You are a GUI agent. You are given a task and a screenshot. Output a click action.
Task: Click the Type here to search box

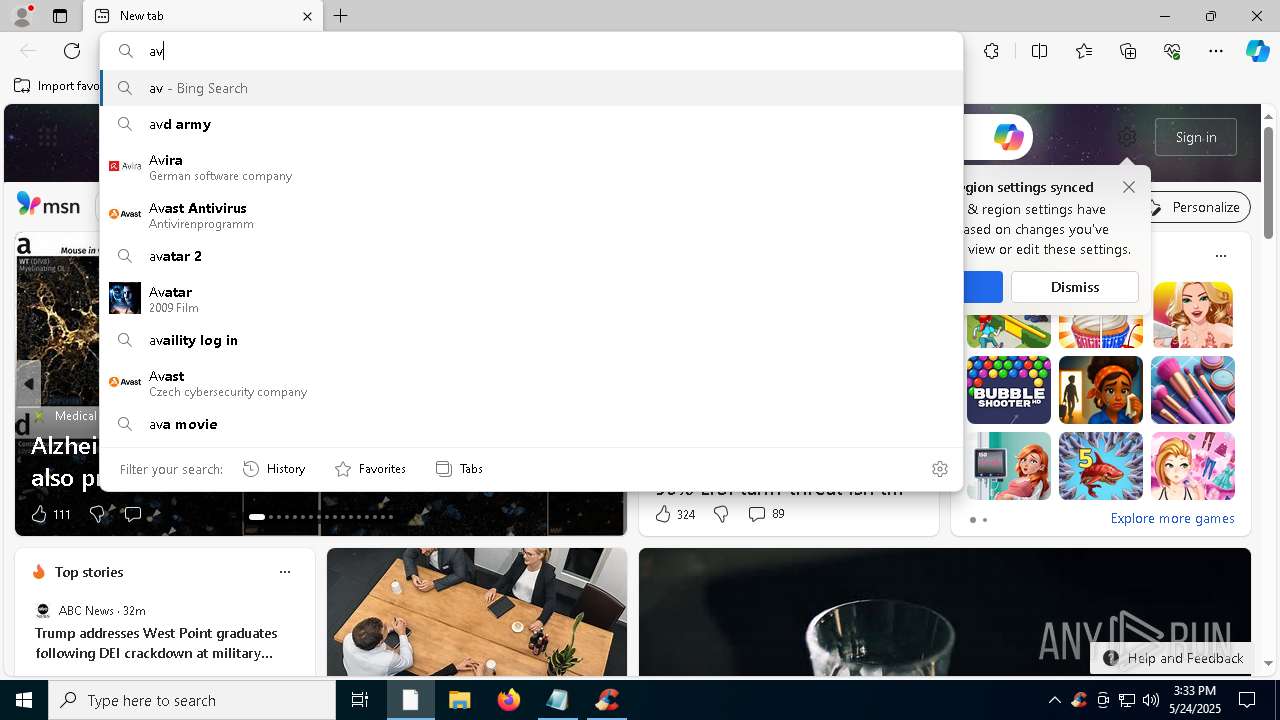tap(192, 700)
